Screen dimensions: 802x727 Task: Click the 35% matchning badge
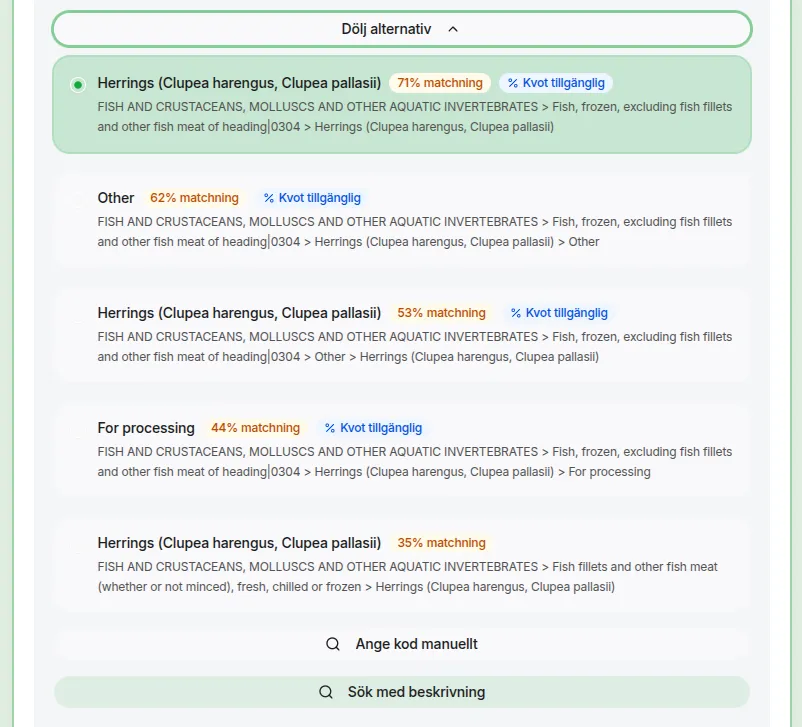tap(441, 543)
